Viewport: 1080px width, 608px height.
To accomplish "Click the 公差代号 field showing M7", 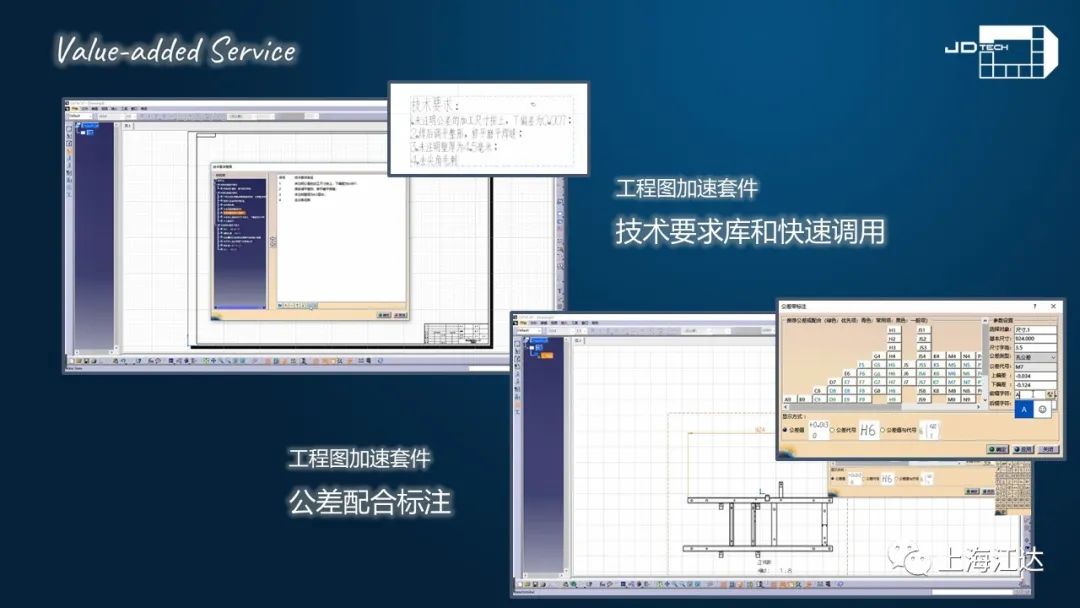I will [x=1035, y=367].
